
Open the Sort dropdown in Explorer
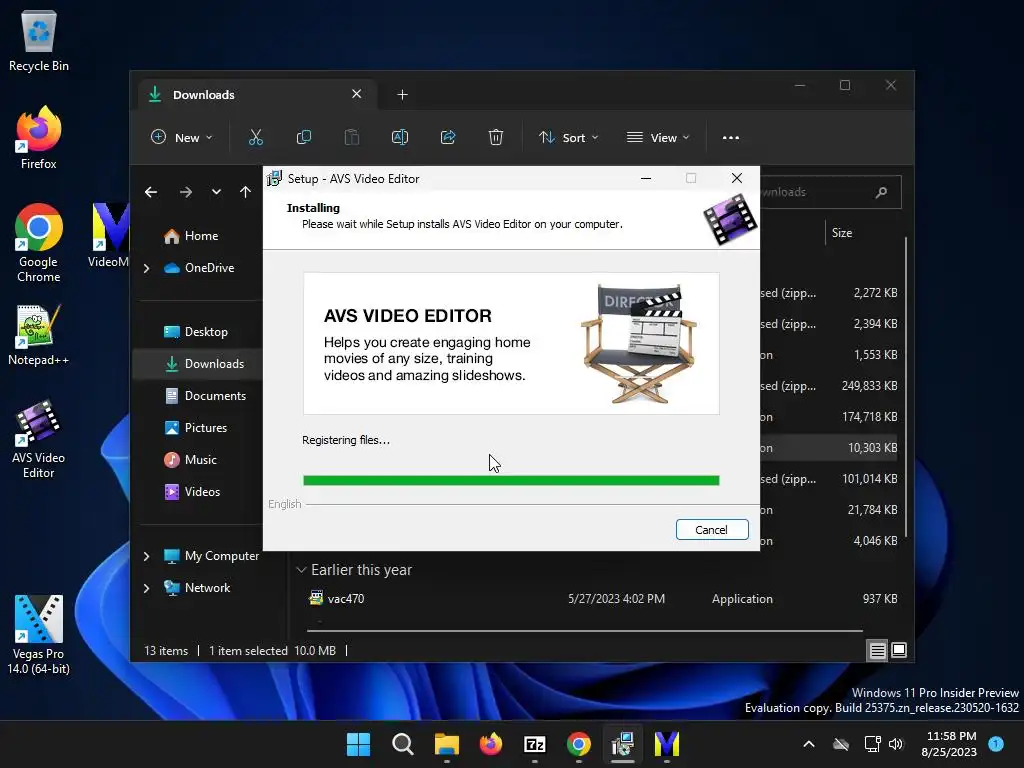(568, 138)
